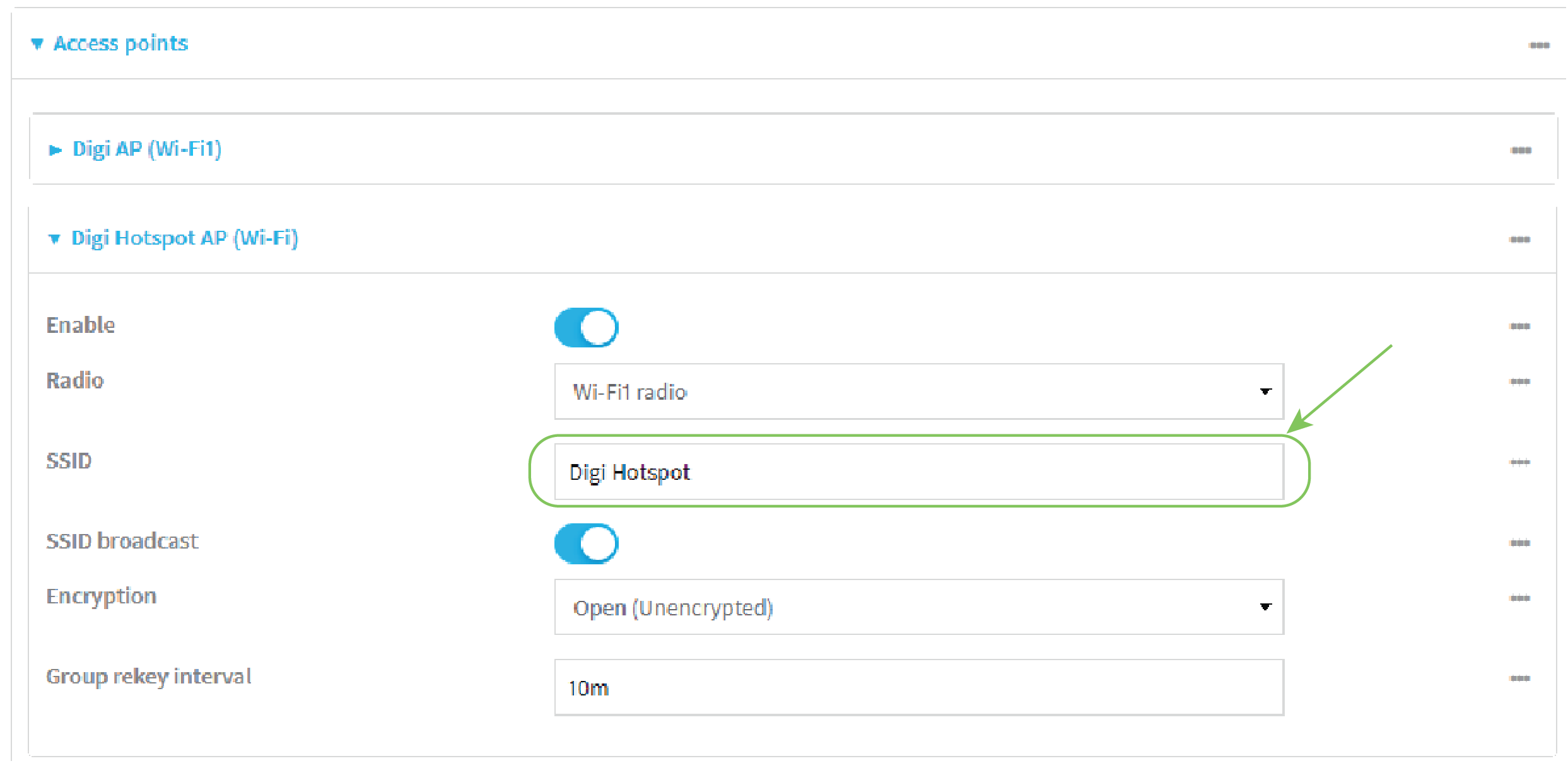Open the Encryption dropdown showing Open (Unencrypted)

coord(919,607)
